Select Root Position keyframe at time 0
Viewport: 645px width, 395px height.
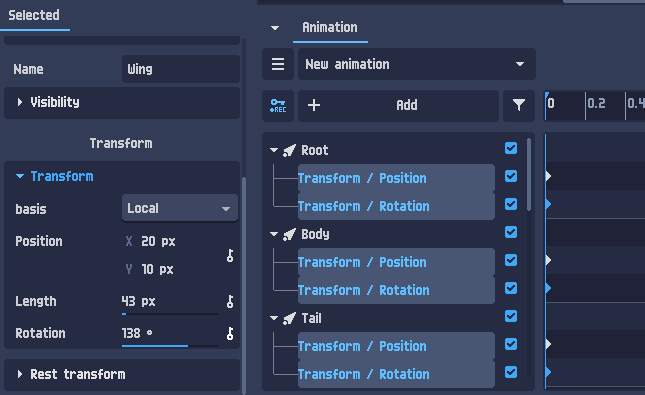pos(548,176)
